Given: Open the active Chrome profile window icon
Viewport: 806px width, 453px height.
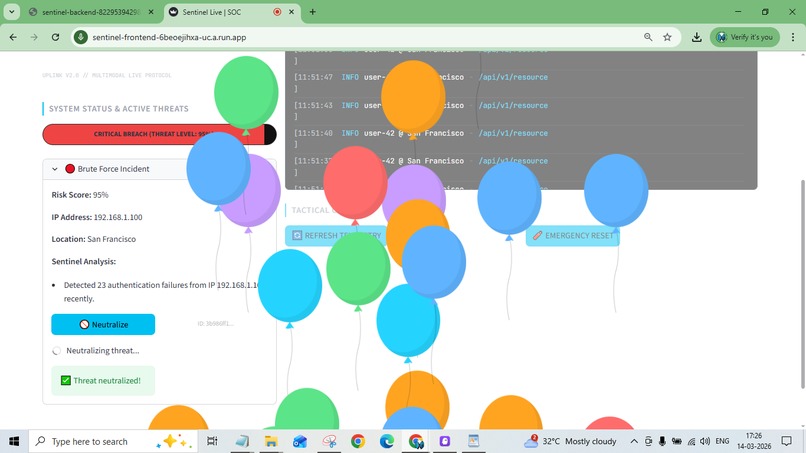Looking at the screenshot, I should tap(416, 441).
